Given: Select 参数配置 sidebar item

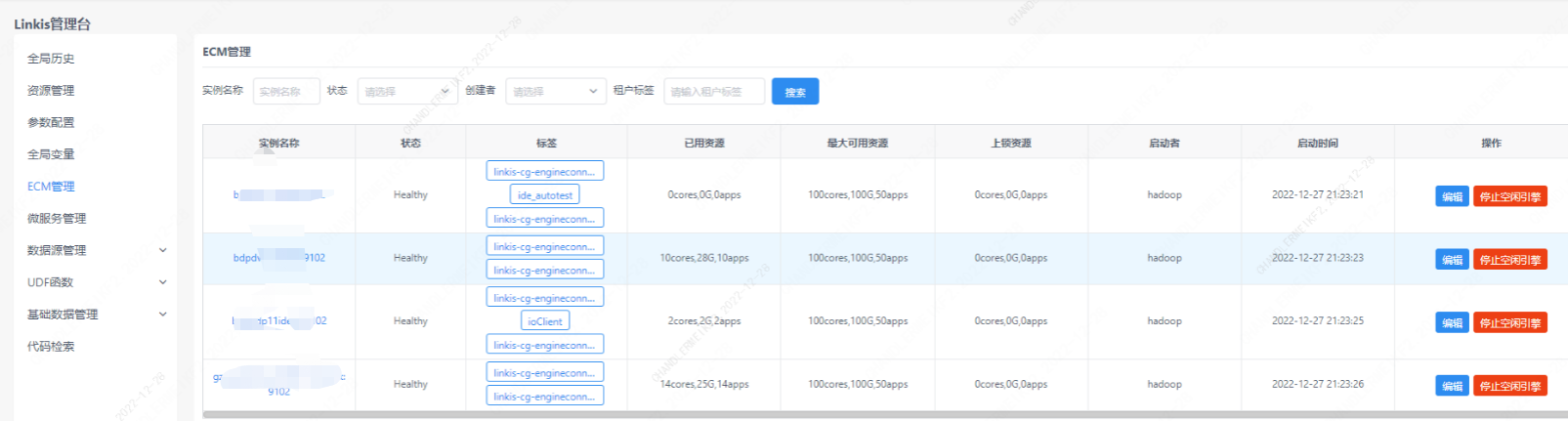Looking at the screenshot, I should point(51,123).
